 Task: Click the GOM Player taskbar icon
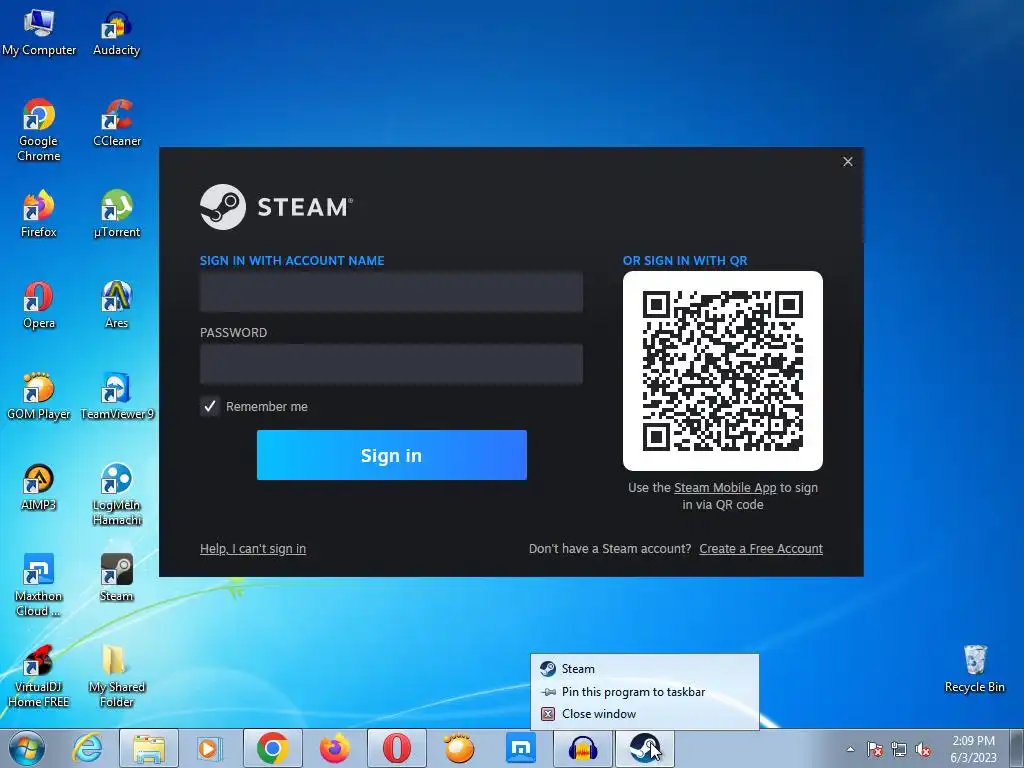pos(459,748)
